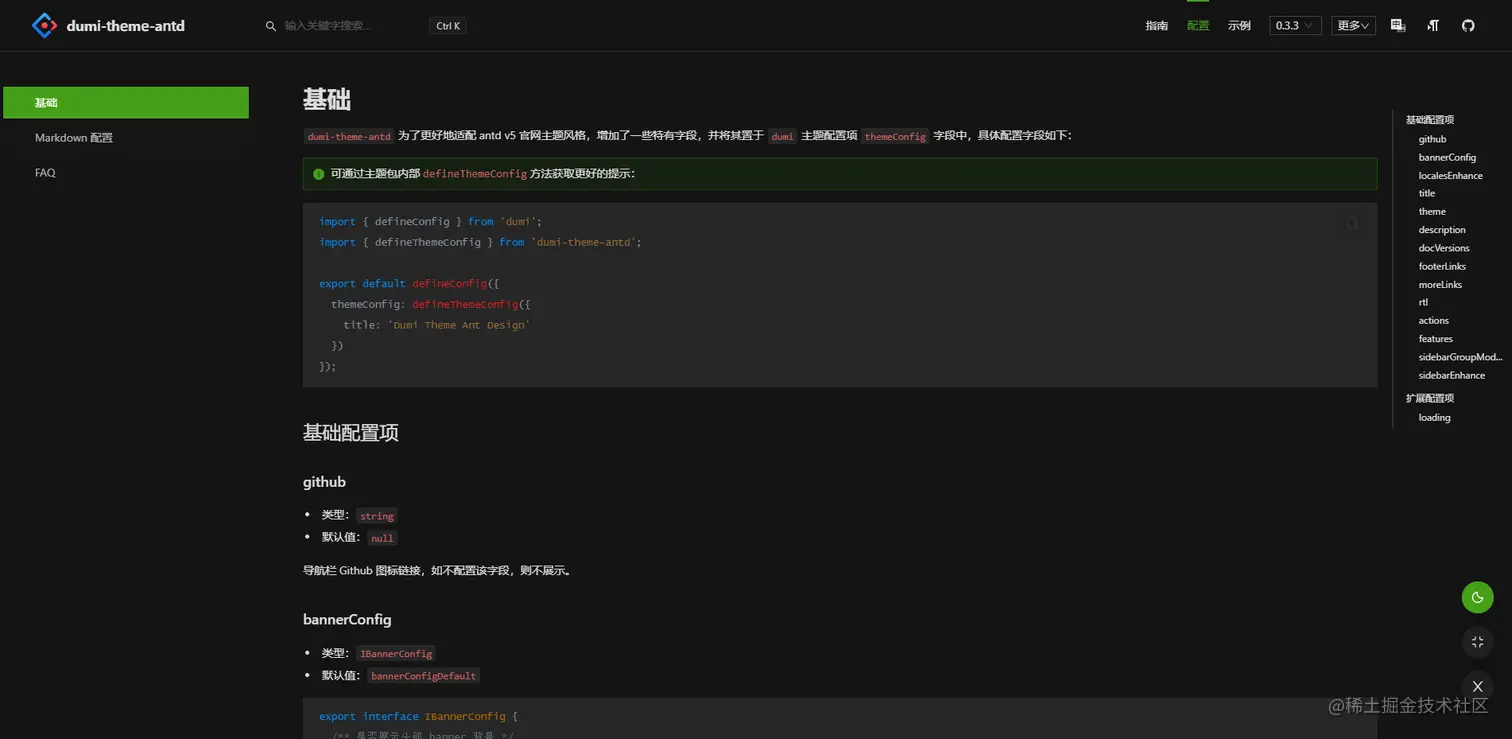Open the GitHub repository icon
Screen dimensions: 1512x739
click(1467, 25)
